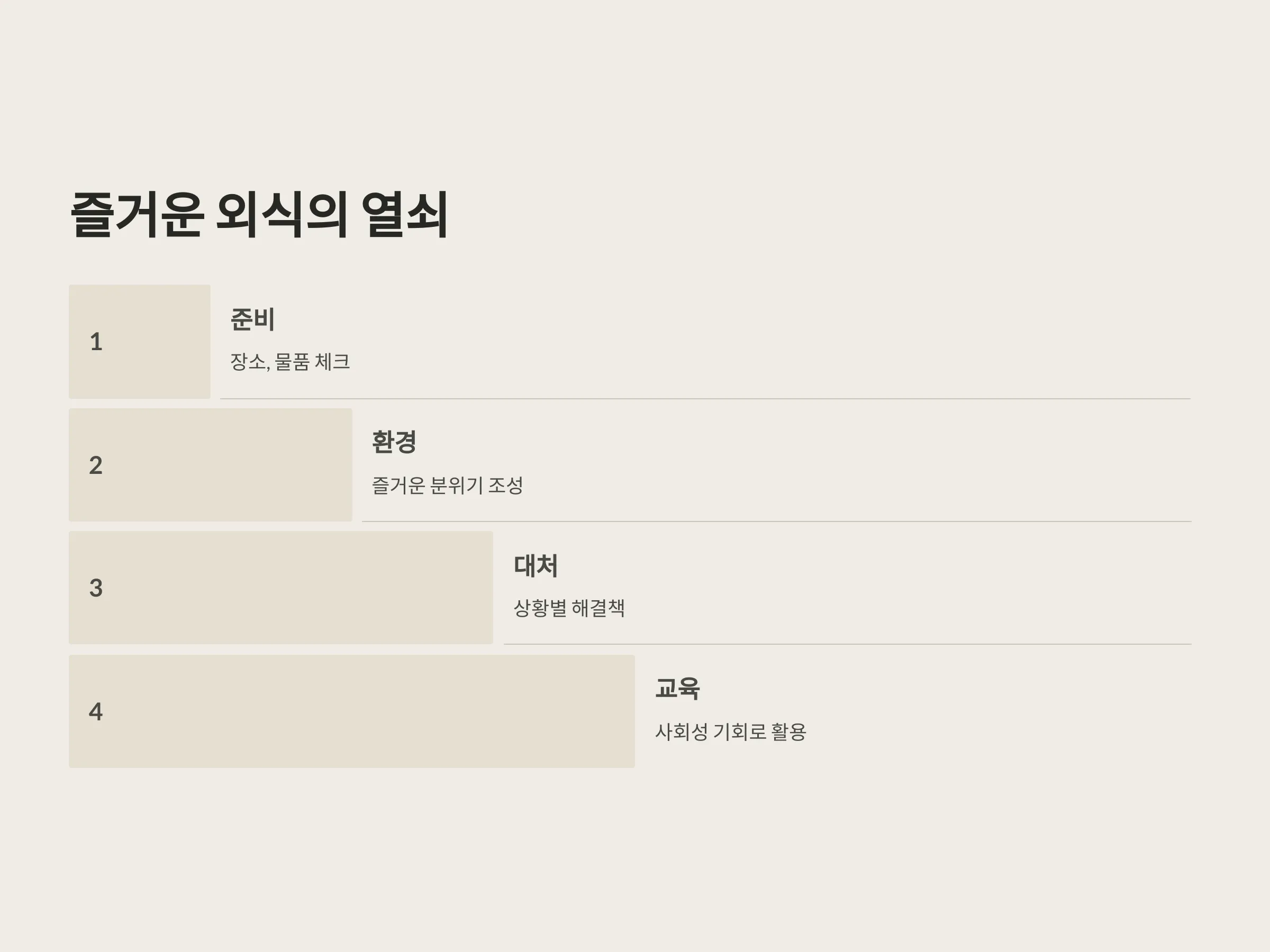
Task: Select the slide title 즐거운 외식의 열쇠
Action: (259, 215)
